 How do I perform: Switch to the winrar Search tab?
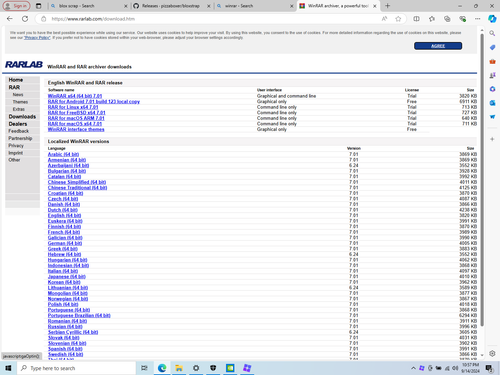[254, 6]
